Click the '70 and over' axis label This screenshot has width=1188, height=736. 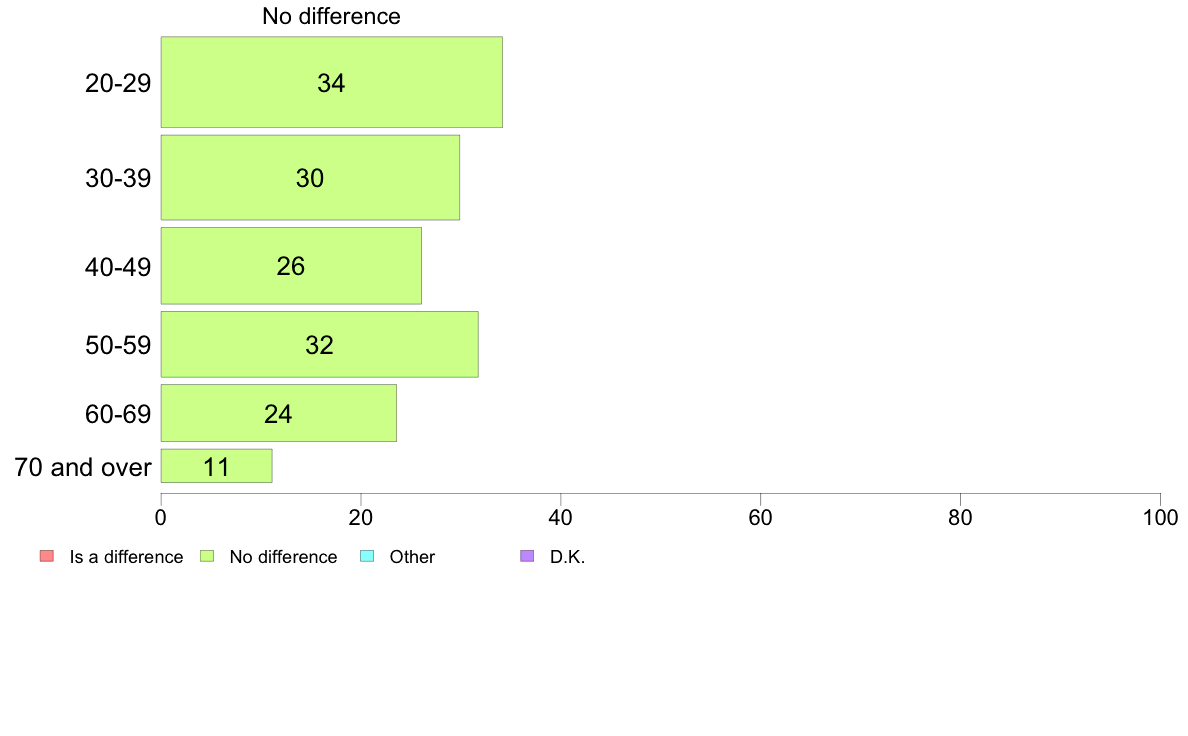pyautogui.click(x=83, y=467)
